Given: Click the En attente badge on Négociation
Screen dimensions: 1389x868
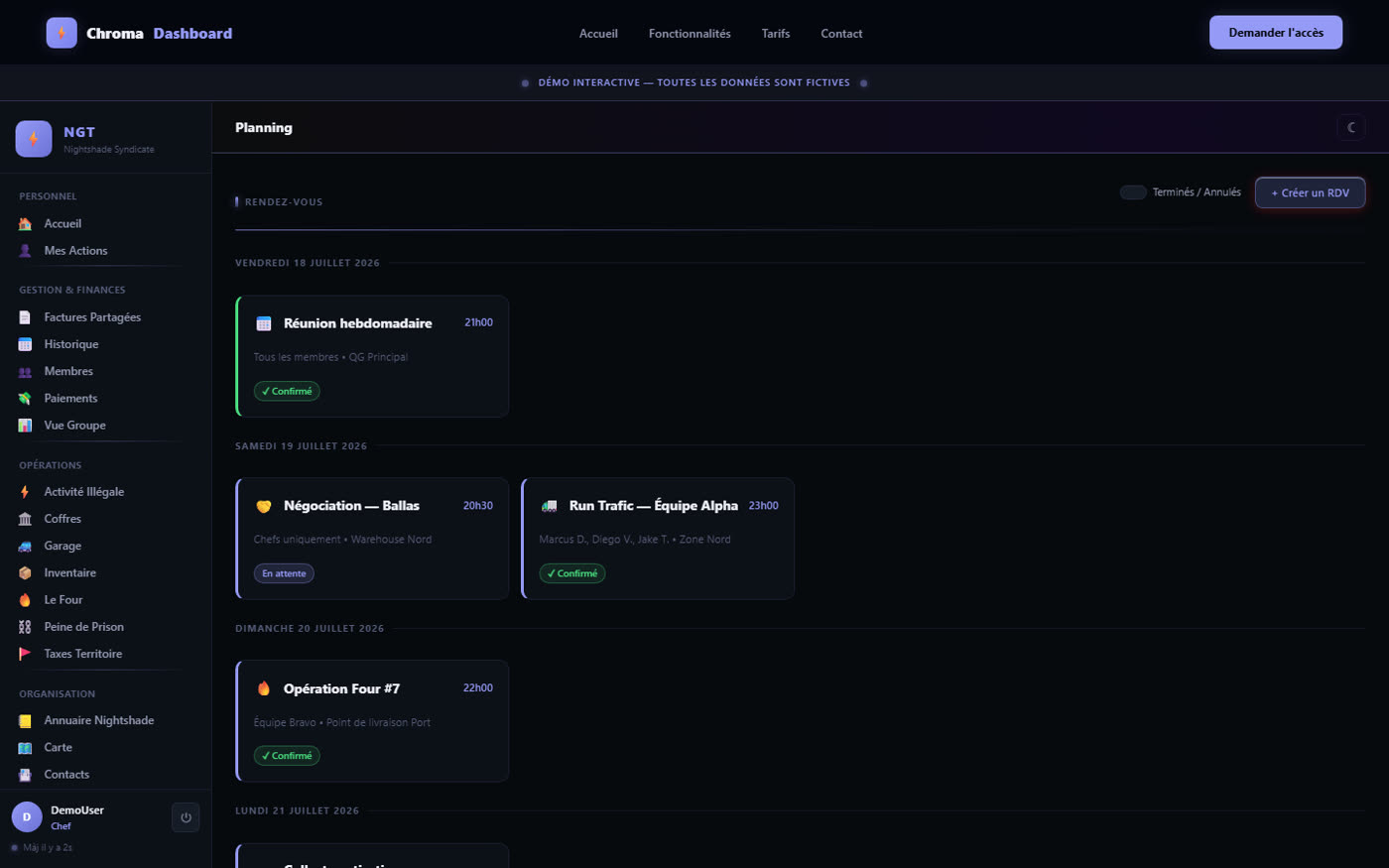Looking at the screenshot, I should (x=284, y=573).
